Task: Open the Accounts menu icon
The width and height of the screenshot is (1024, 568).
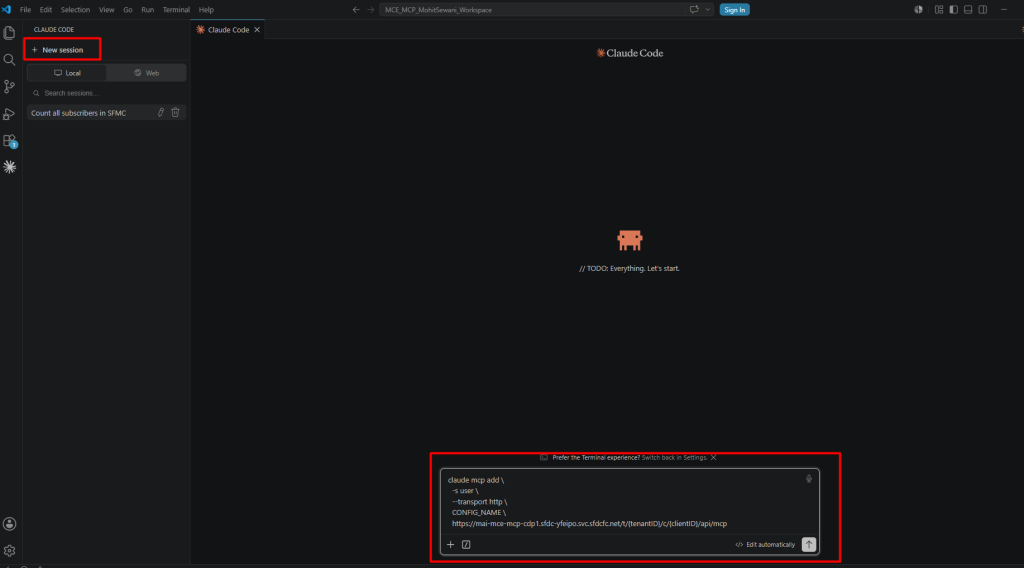Action: pos(9,524)
